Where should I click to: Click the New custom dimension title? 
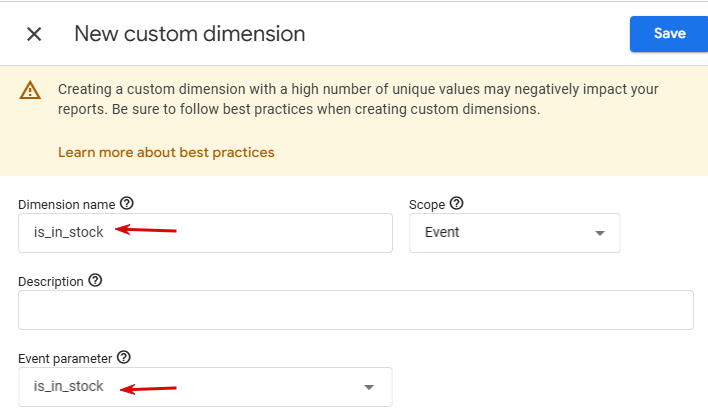[x=190, y=34]
